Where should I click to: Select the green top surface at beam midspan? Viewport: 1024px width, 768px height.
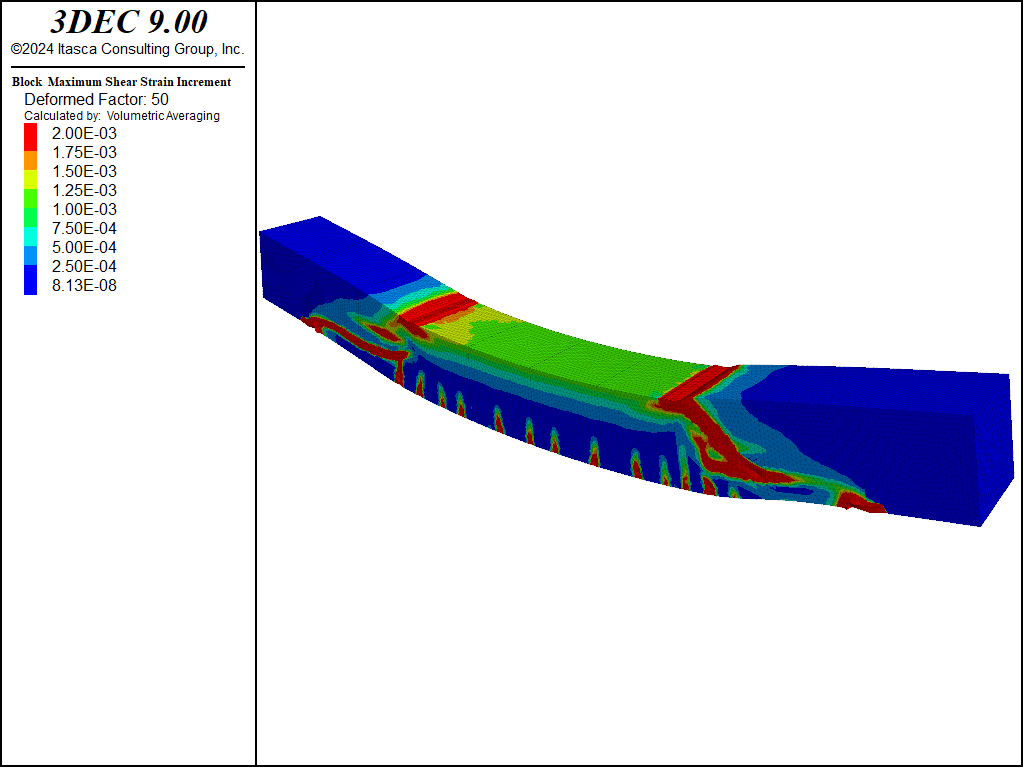pos(560,350)
